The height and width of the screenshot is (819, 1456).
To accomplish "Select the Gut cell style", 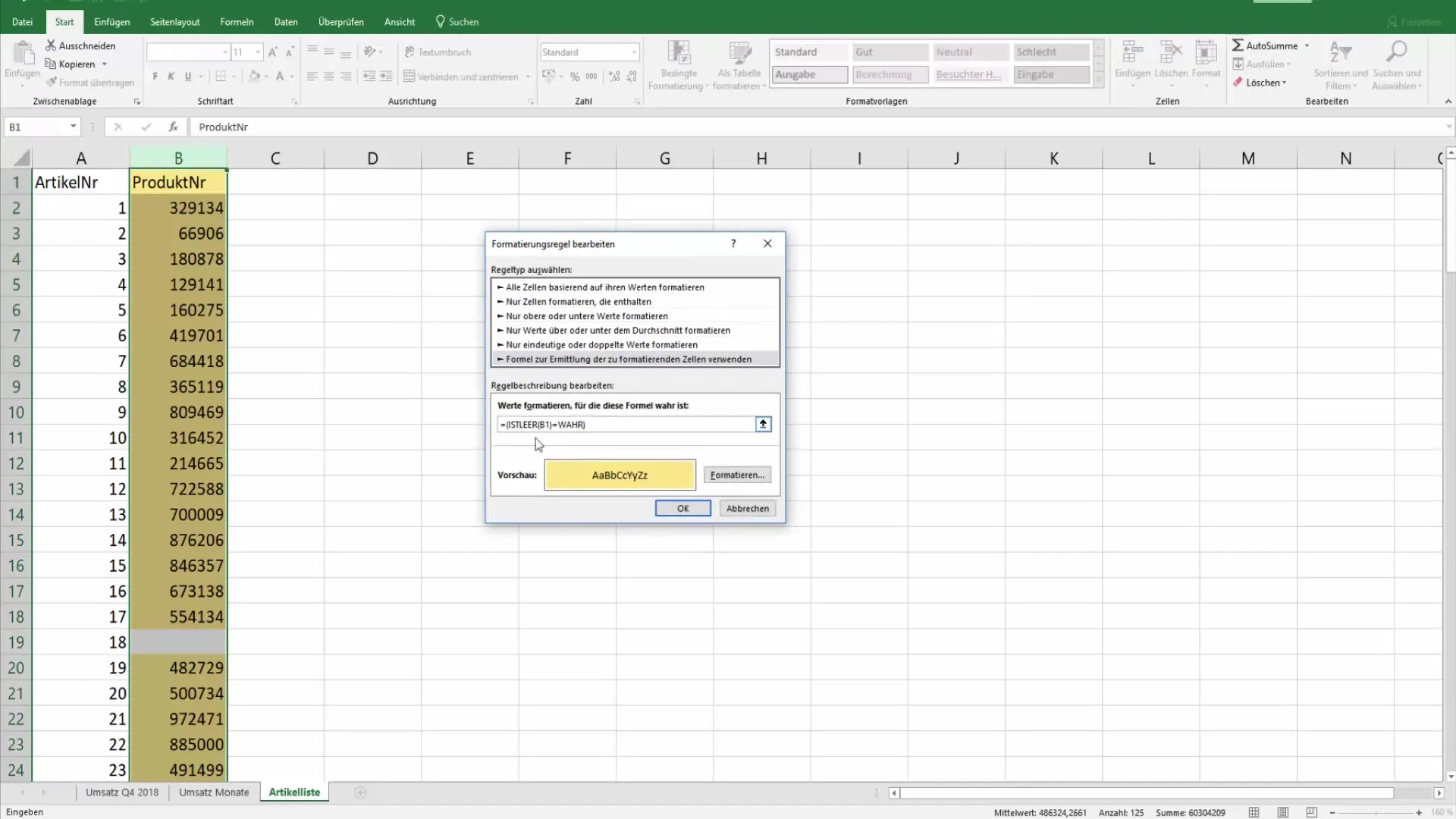I will pos(890,52).
